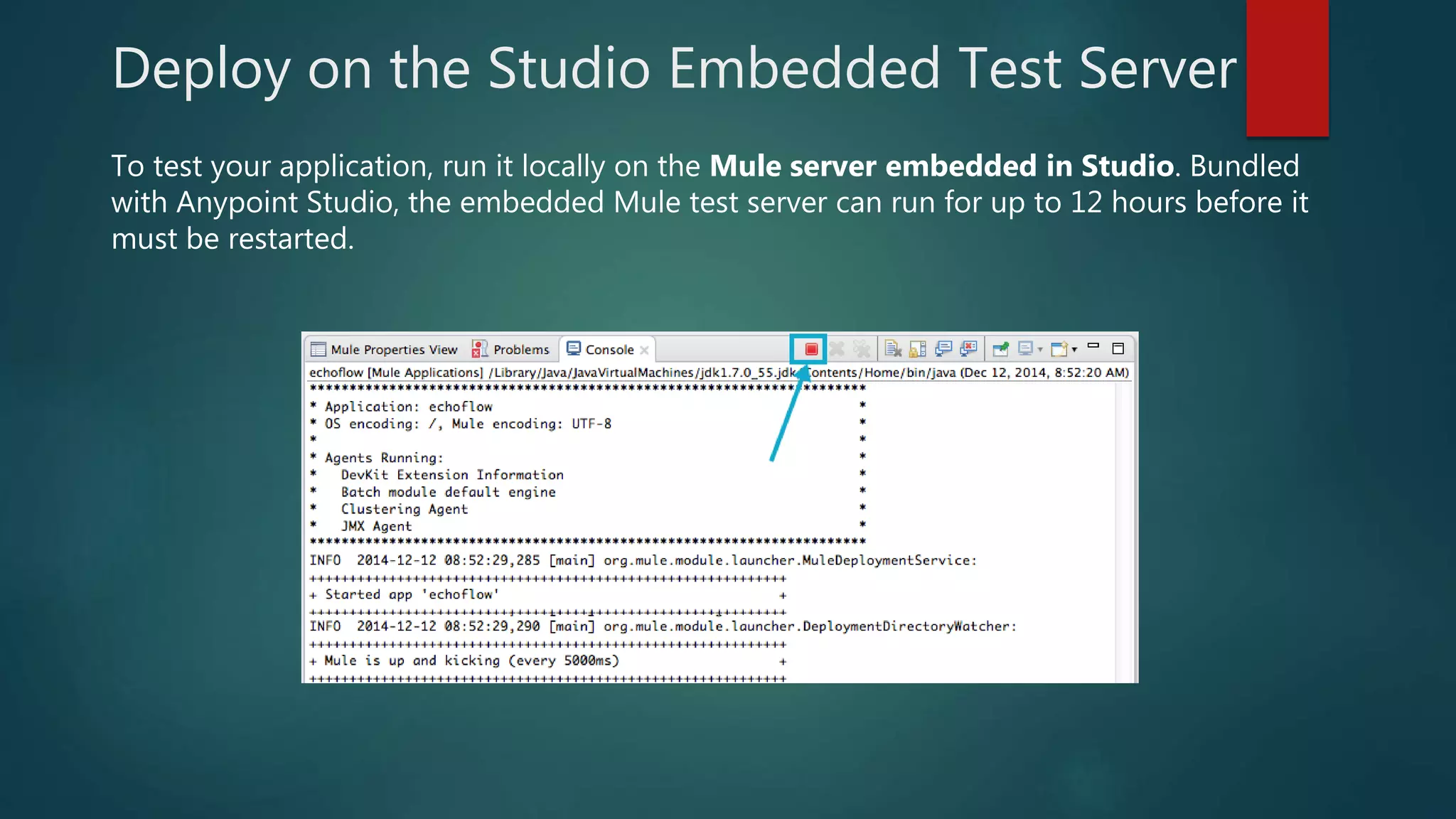The width and height of the screenshot is (1456, 819).
Task: Click the Open Console icon
Action: [1059, 349]
